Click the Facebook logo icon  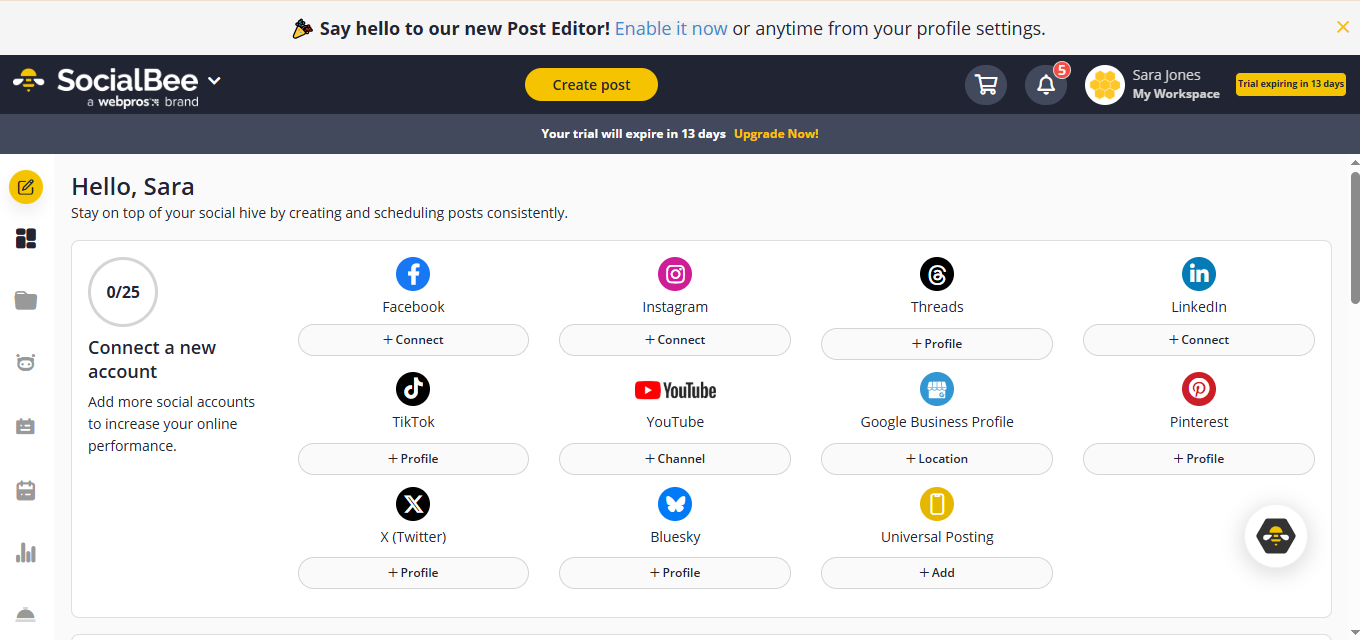tap(413, 274)
